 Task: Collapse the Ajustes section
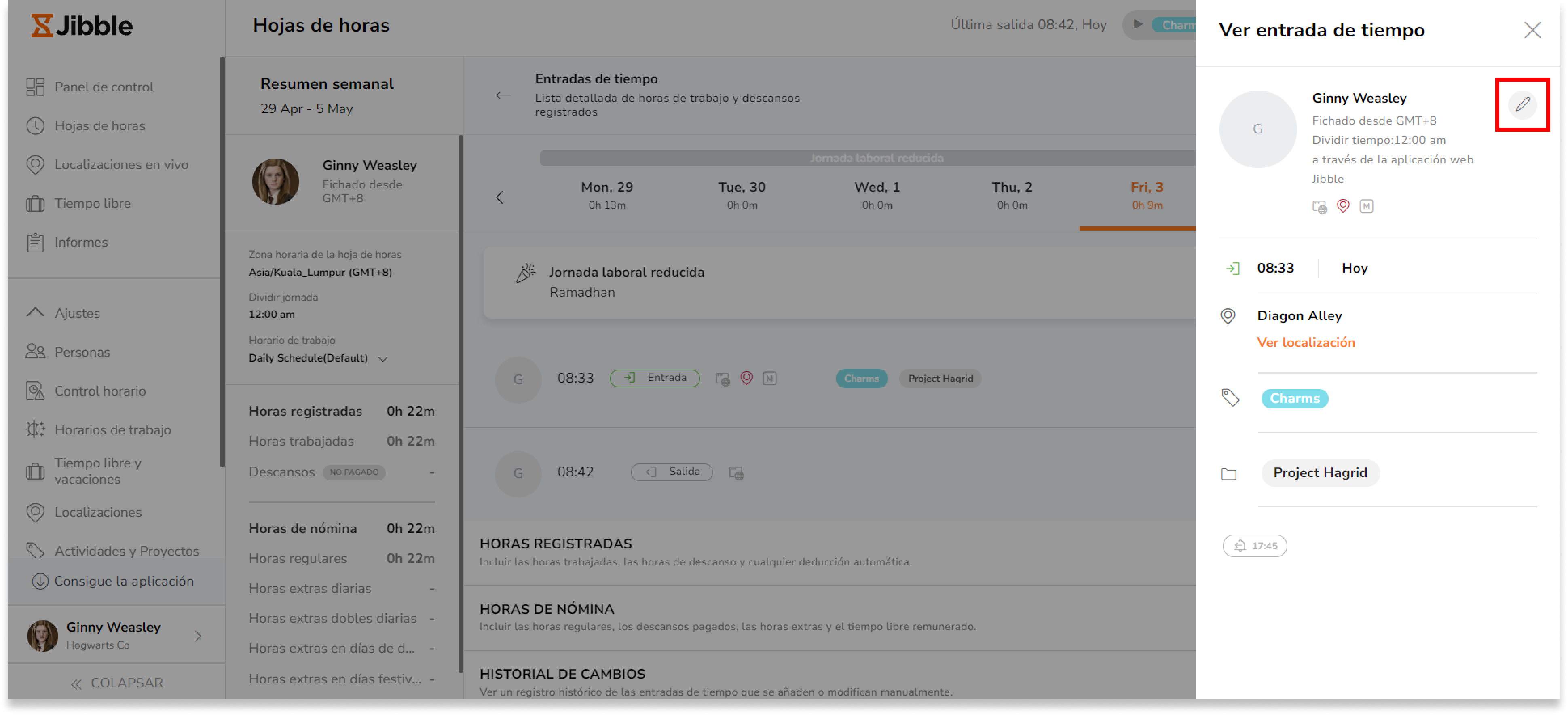63,313
